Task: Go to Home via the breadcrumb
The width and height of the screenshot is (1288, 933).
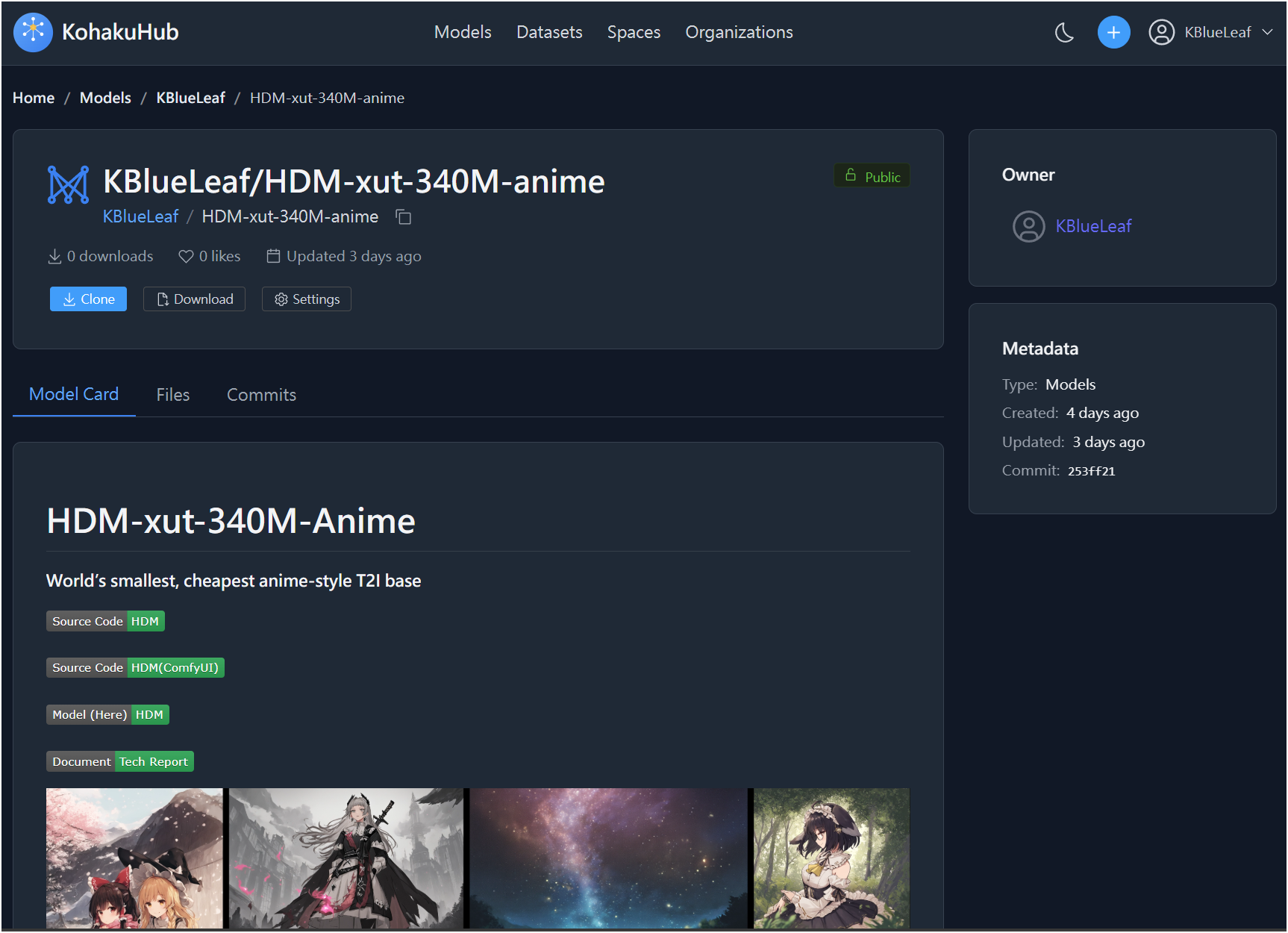Action: (34, 98)
